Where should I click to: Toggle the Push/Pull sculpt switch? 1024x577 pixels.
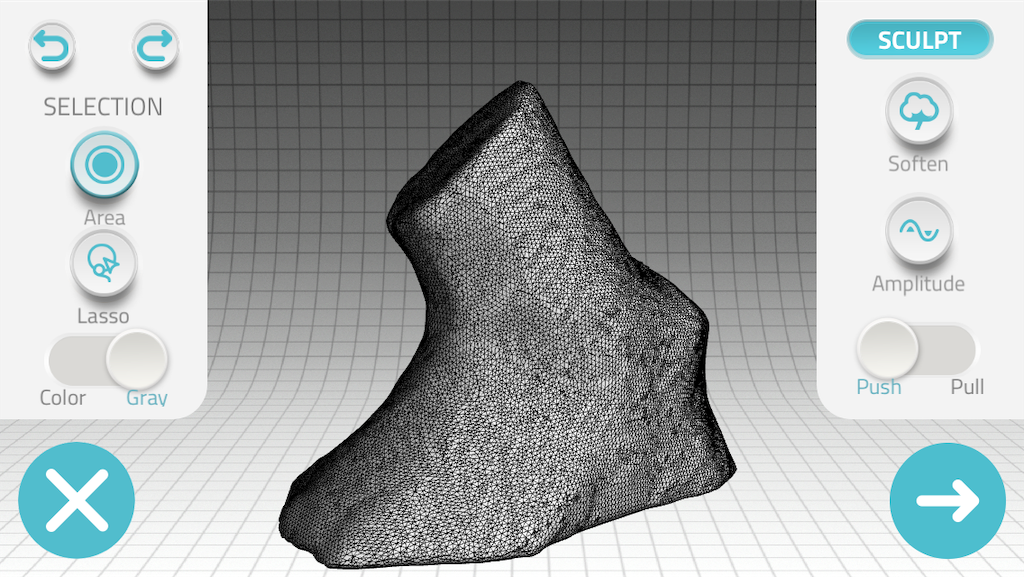click(916, 349)
